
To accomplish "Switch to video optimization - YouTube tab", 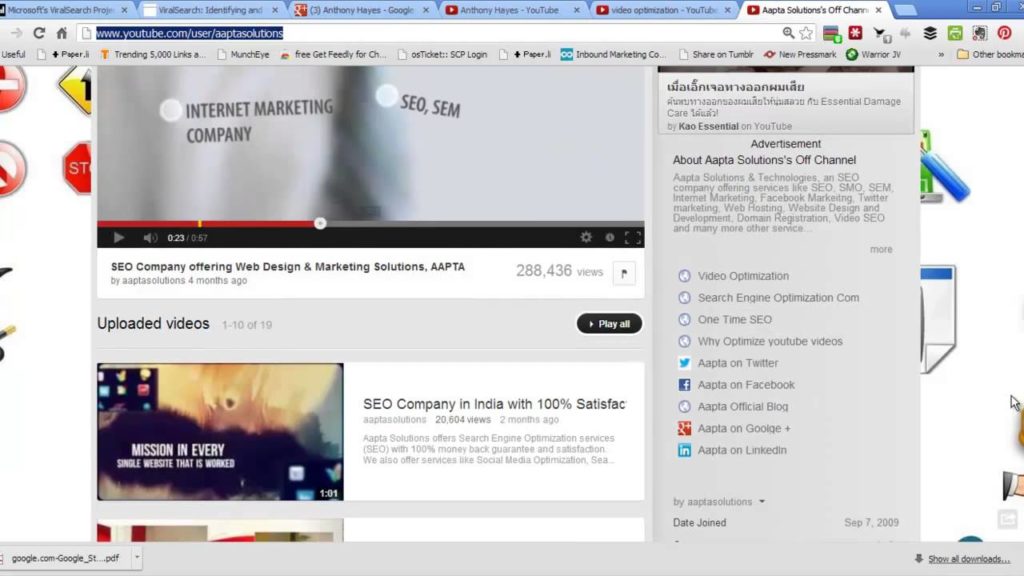I will coord(664,10).
